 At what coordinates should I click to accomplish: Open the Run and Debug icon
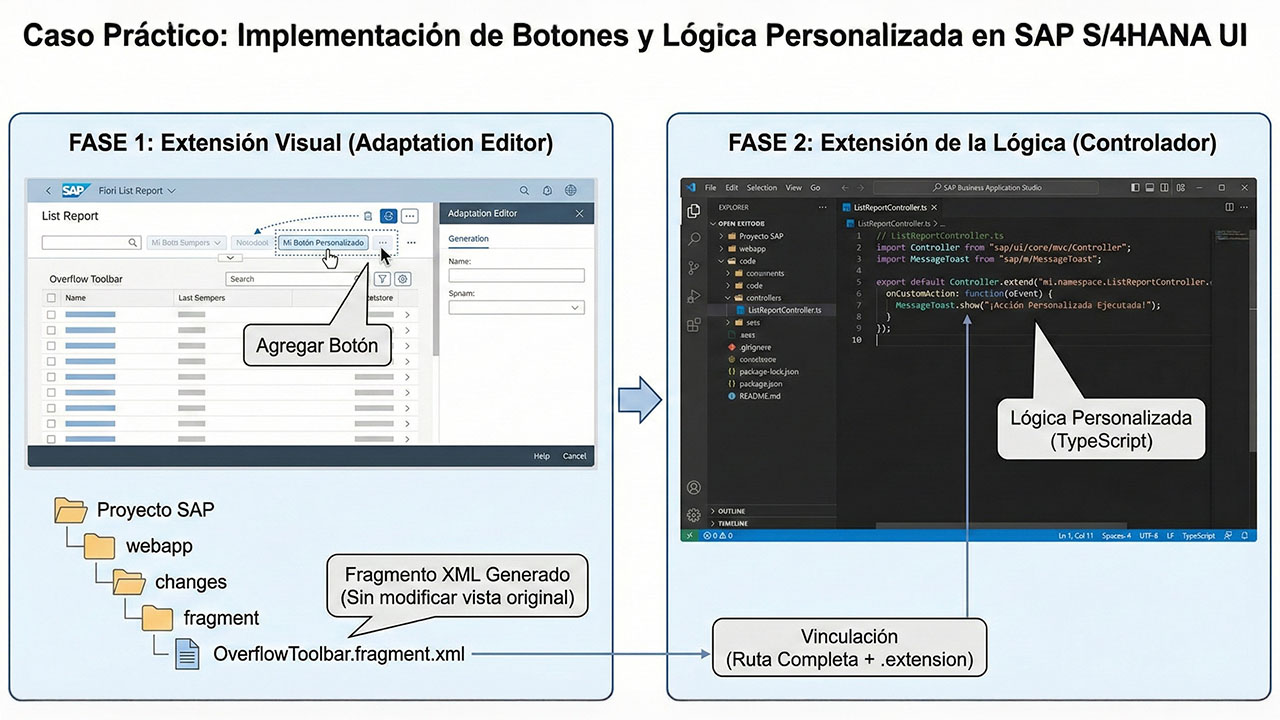694,296
